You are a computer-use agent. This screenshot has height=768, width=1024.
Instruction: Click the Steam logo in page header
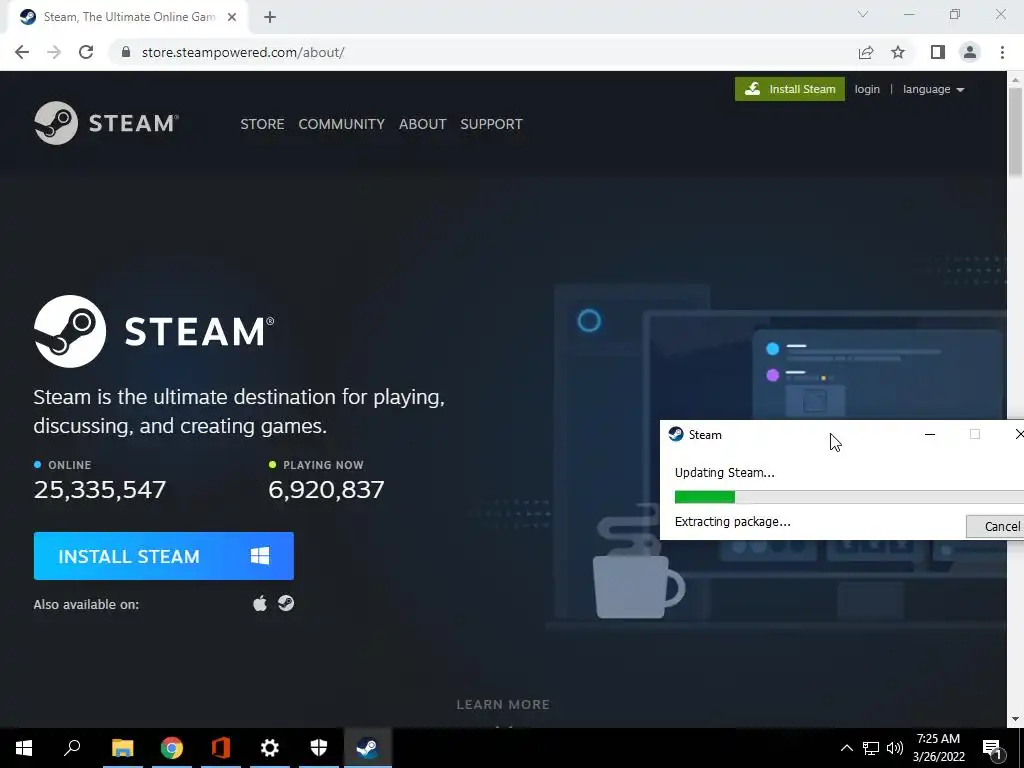point(106,123)
